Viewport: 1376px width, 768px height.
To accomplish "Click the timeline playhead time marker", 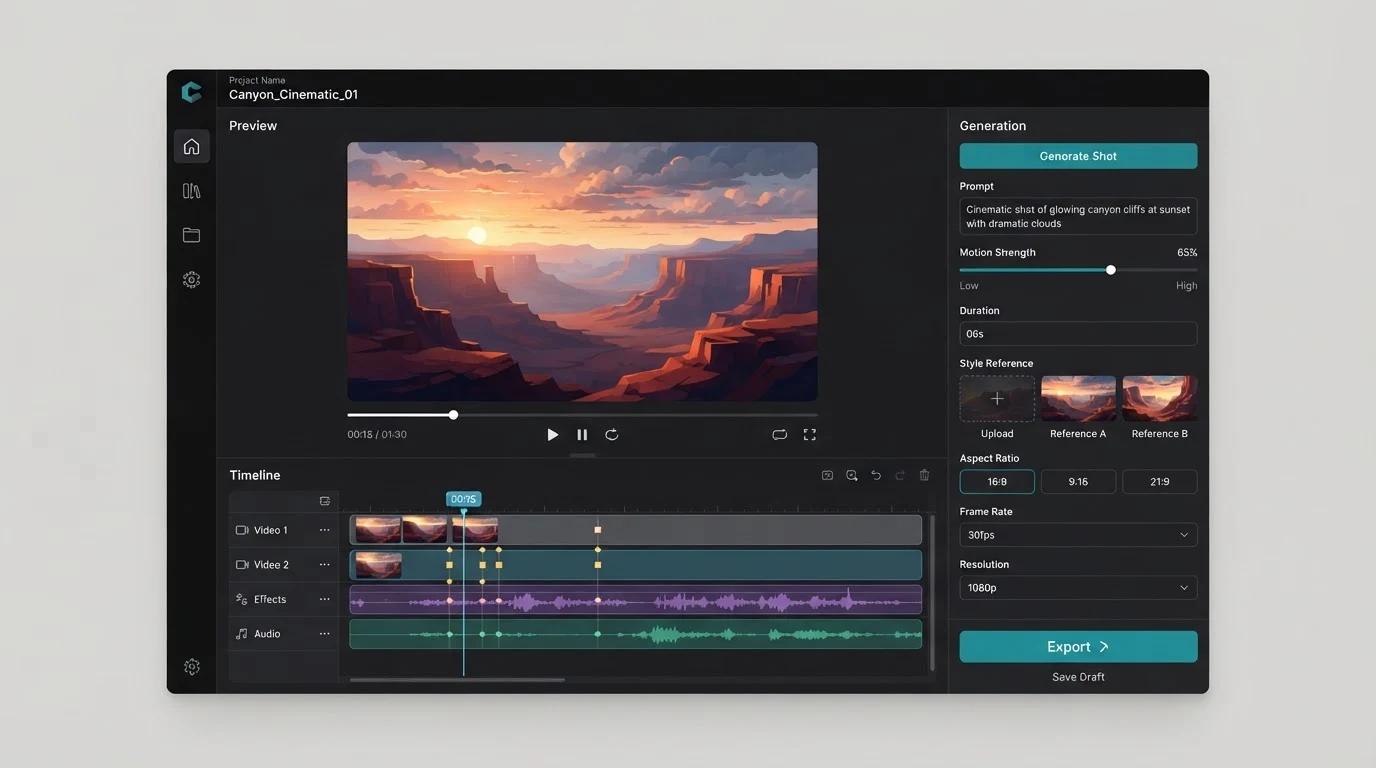I will point(463,499).
